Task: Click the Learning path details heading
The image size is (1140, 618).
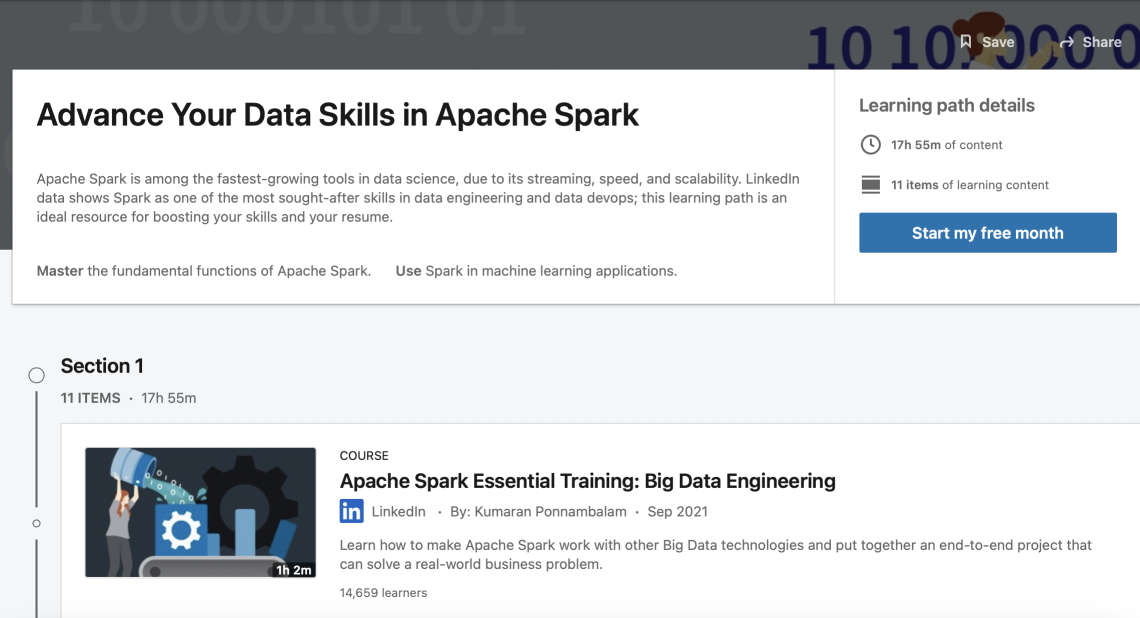Action: [946, 105]
